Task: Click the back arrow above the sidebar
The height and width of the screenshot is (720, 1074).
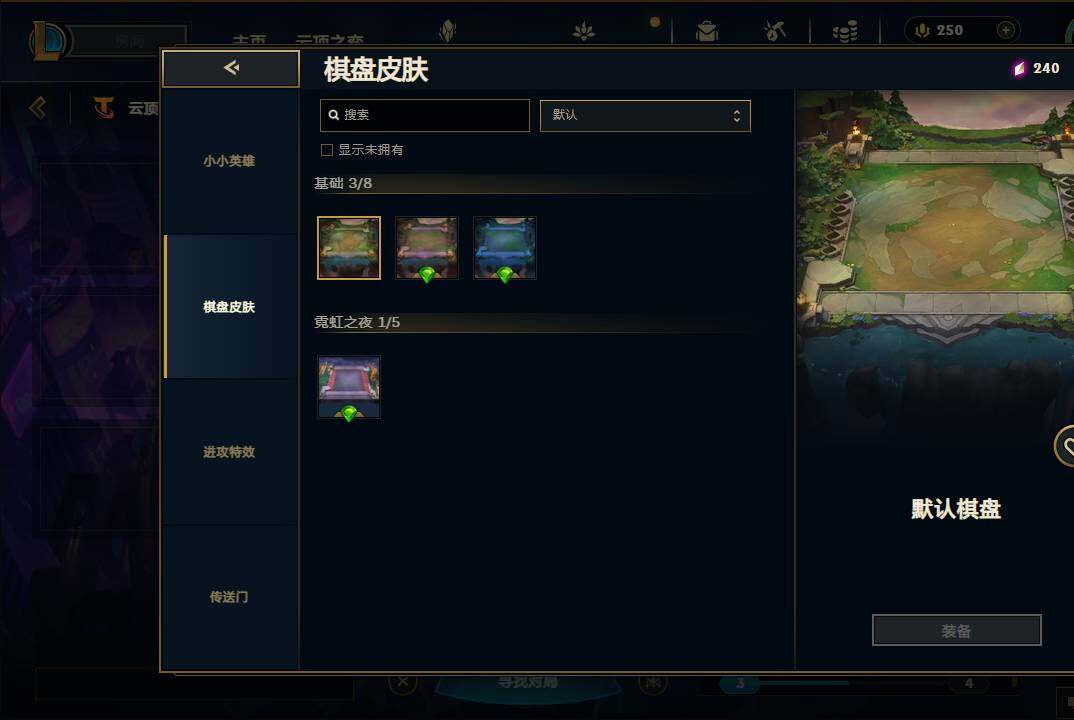Action: pos(231,68)
